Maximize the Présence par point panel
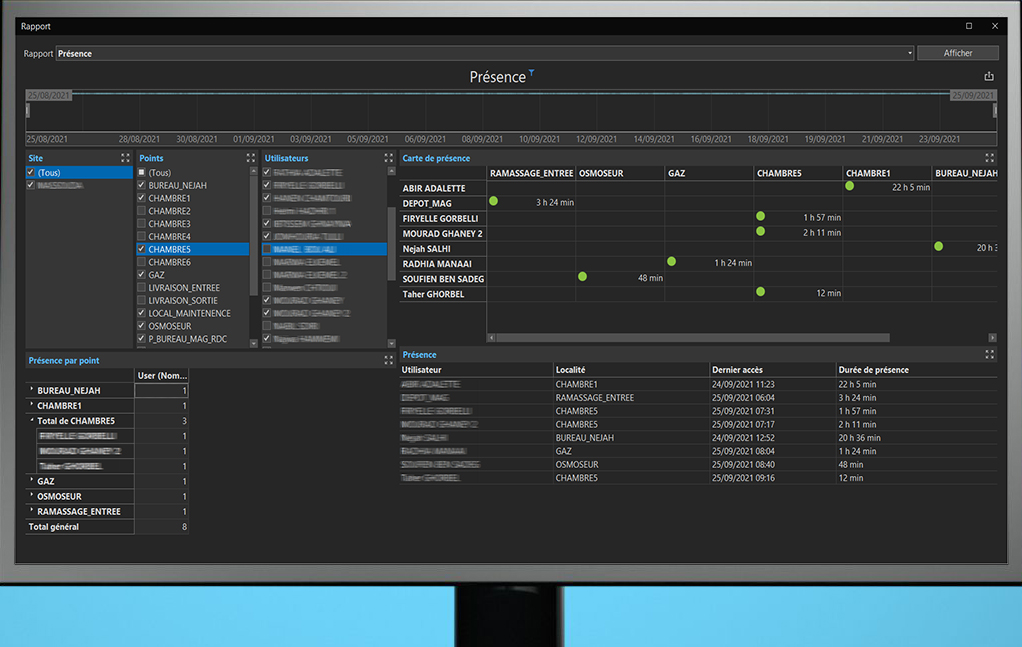 point(388,360)
